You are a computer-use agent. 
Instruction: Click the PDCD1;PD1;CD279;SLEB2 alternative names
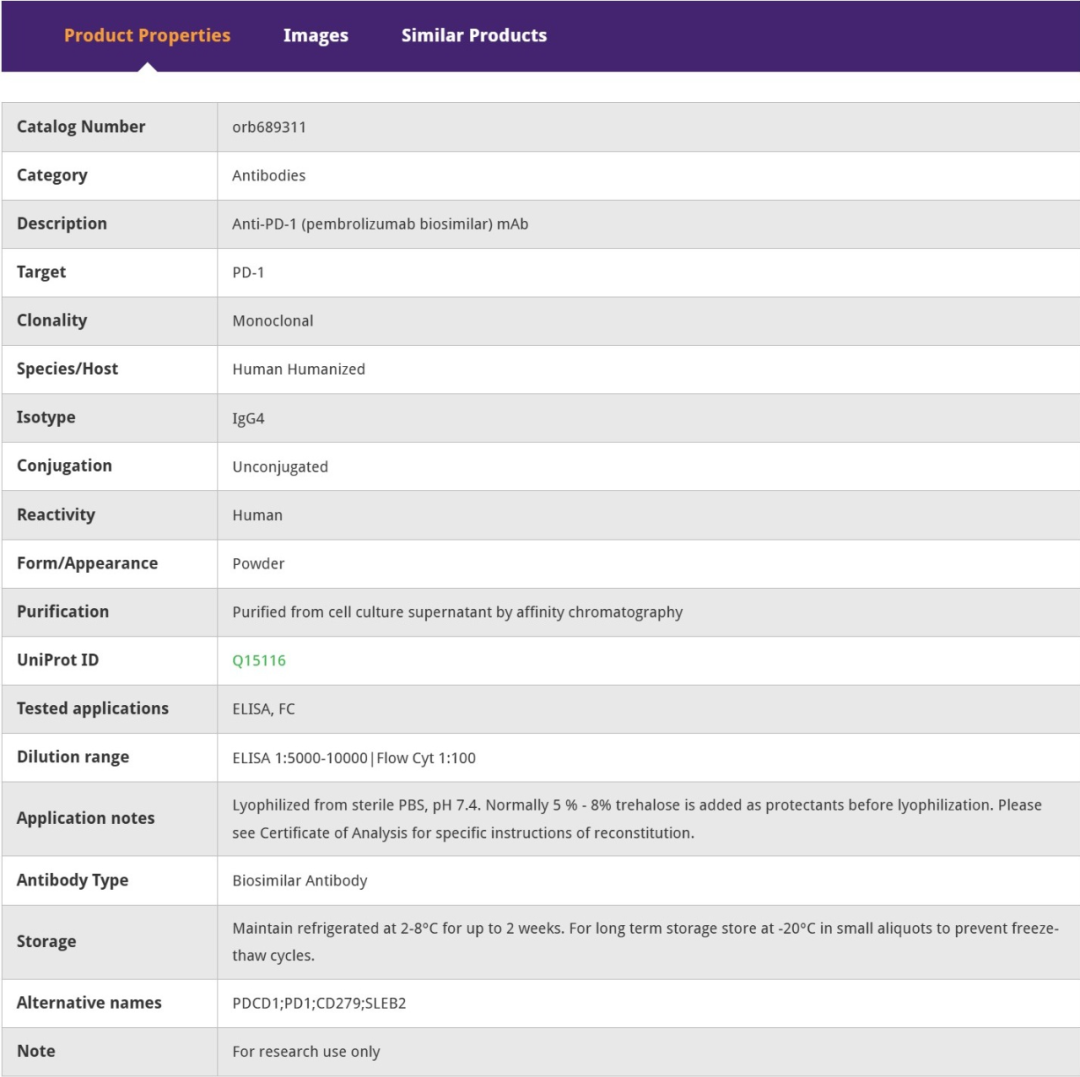(319, 1003)
